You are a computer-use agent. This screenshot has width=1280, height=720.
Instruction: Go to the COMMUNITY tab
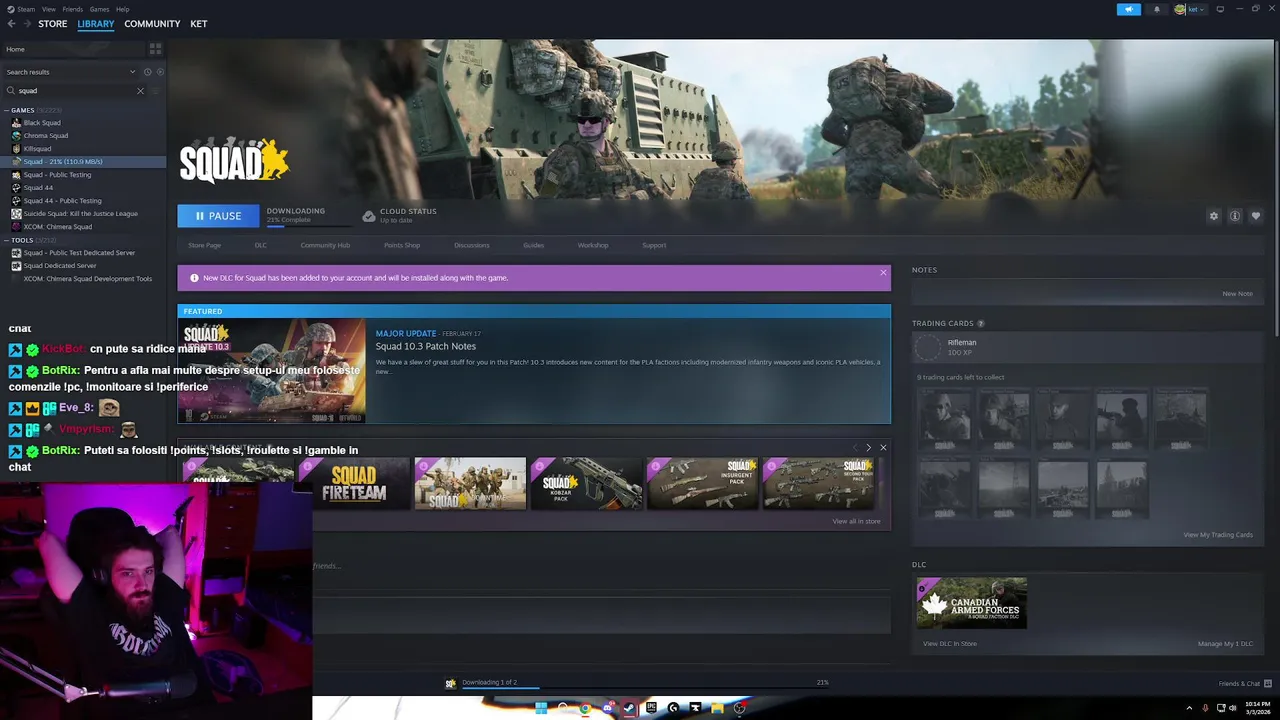pyautogui.click(x=152, y=24)
